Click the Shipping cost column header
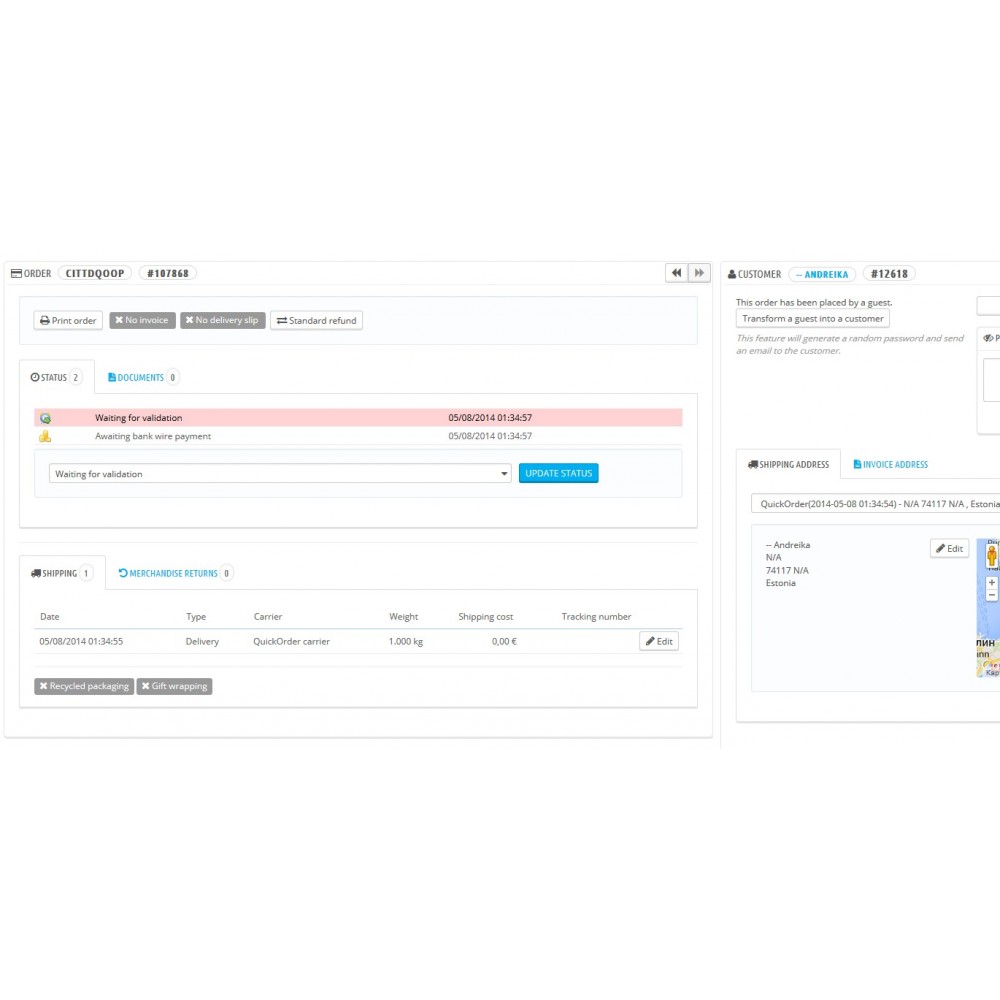1000x1000 pixels. 485,617
